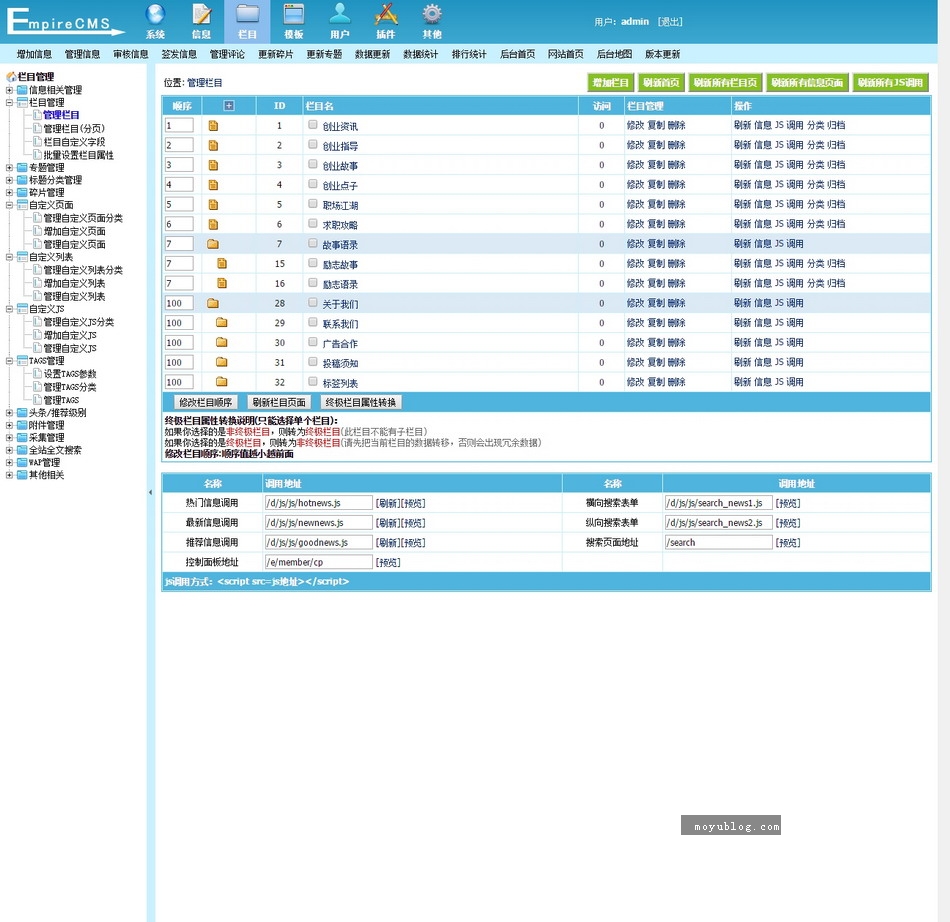Click the 终极栏目属性转换 button
This screenshot has height=922, width=950.
pos(360,402)
